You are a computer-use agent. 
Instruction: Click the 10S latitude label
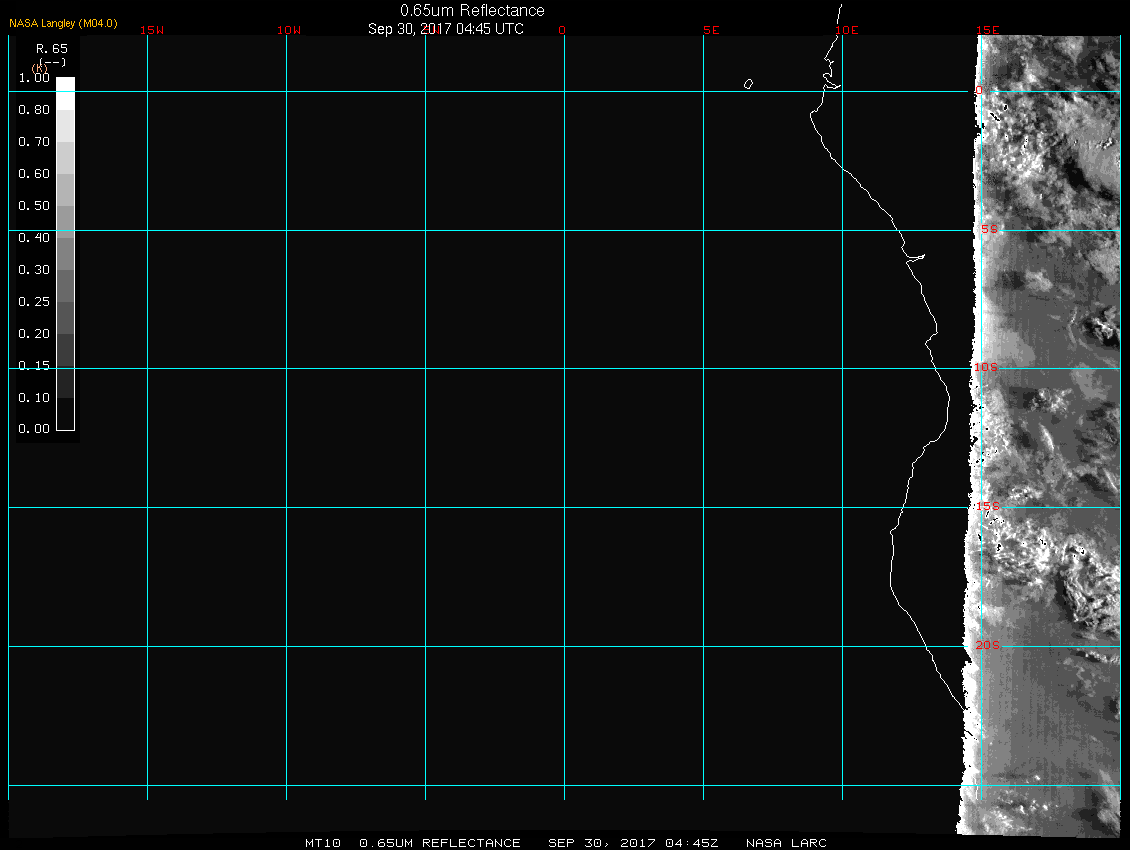pos(986,367)
